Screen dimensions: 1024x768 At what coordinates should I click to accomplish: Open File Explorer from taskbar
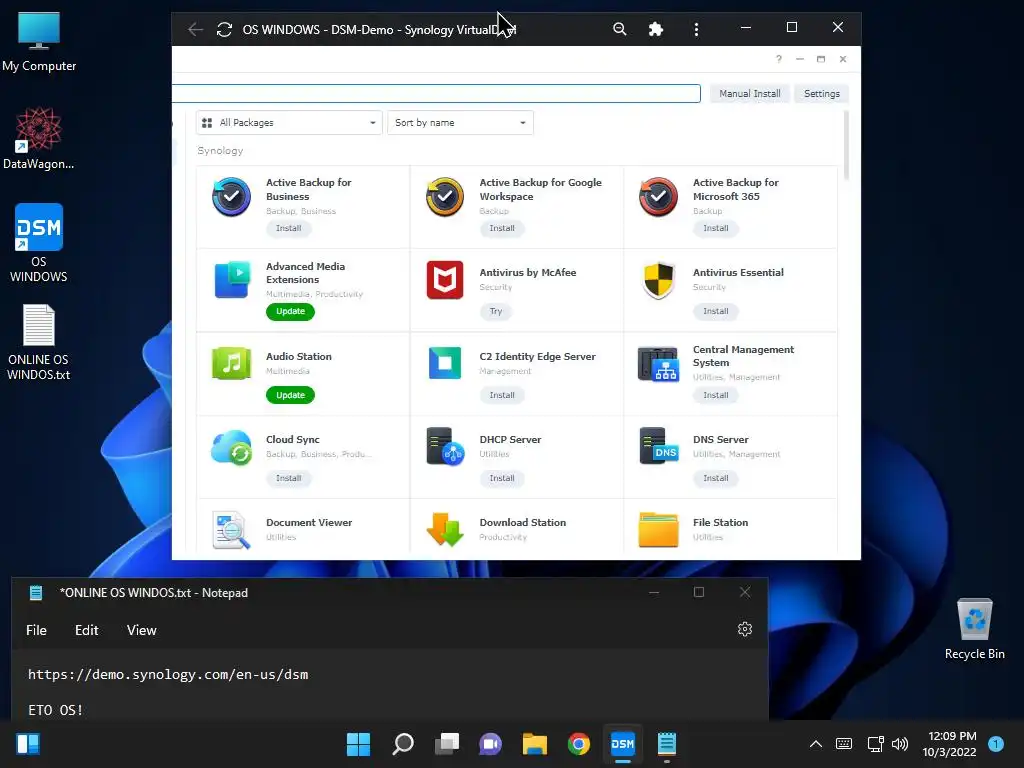tap(535, 744)
